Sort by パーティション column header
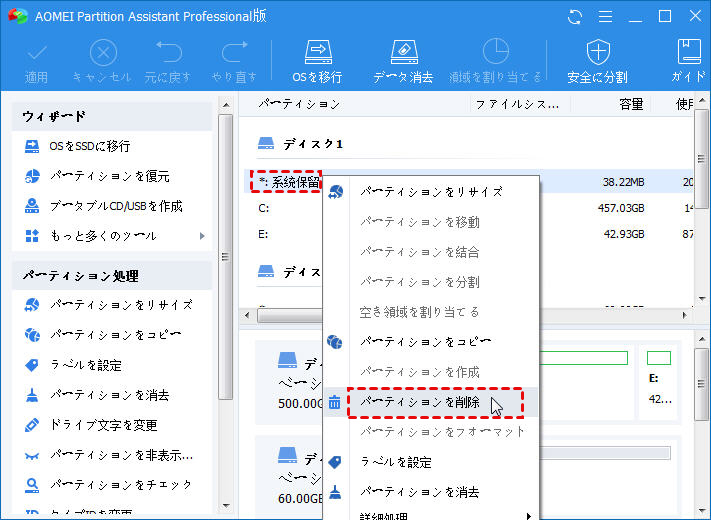This screenshot has height=520, width=711. pyautogui.click(x=299, y=104)
